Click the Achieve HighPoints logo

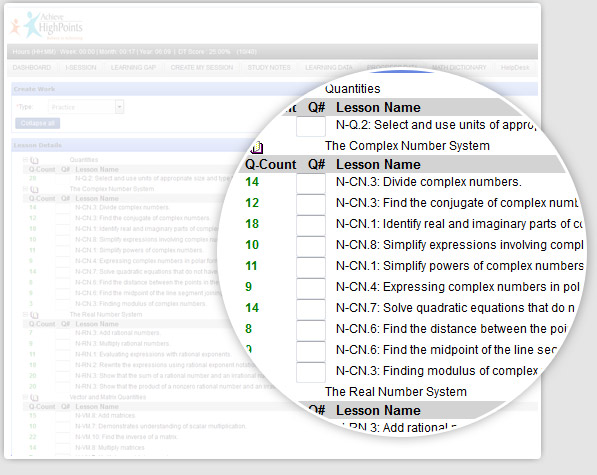tap(46, 26)
